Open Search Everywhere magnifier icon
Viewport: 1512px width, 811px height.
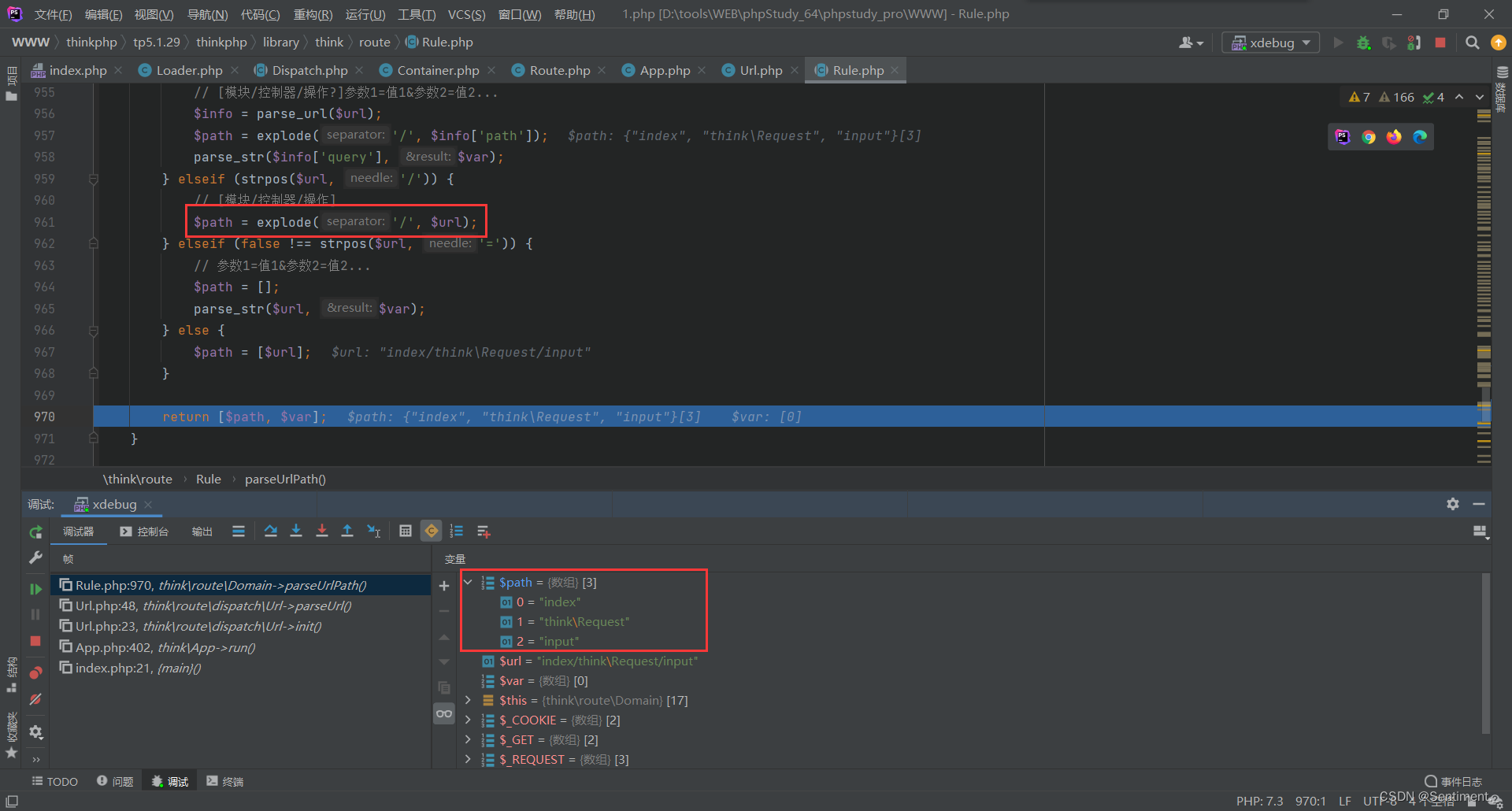pyautogui.click(x=1472, y=43)
